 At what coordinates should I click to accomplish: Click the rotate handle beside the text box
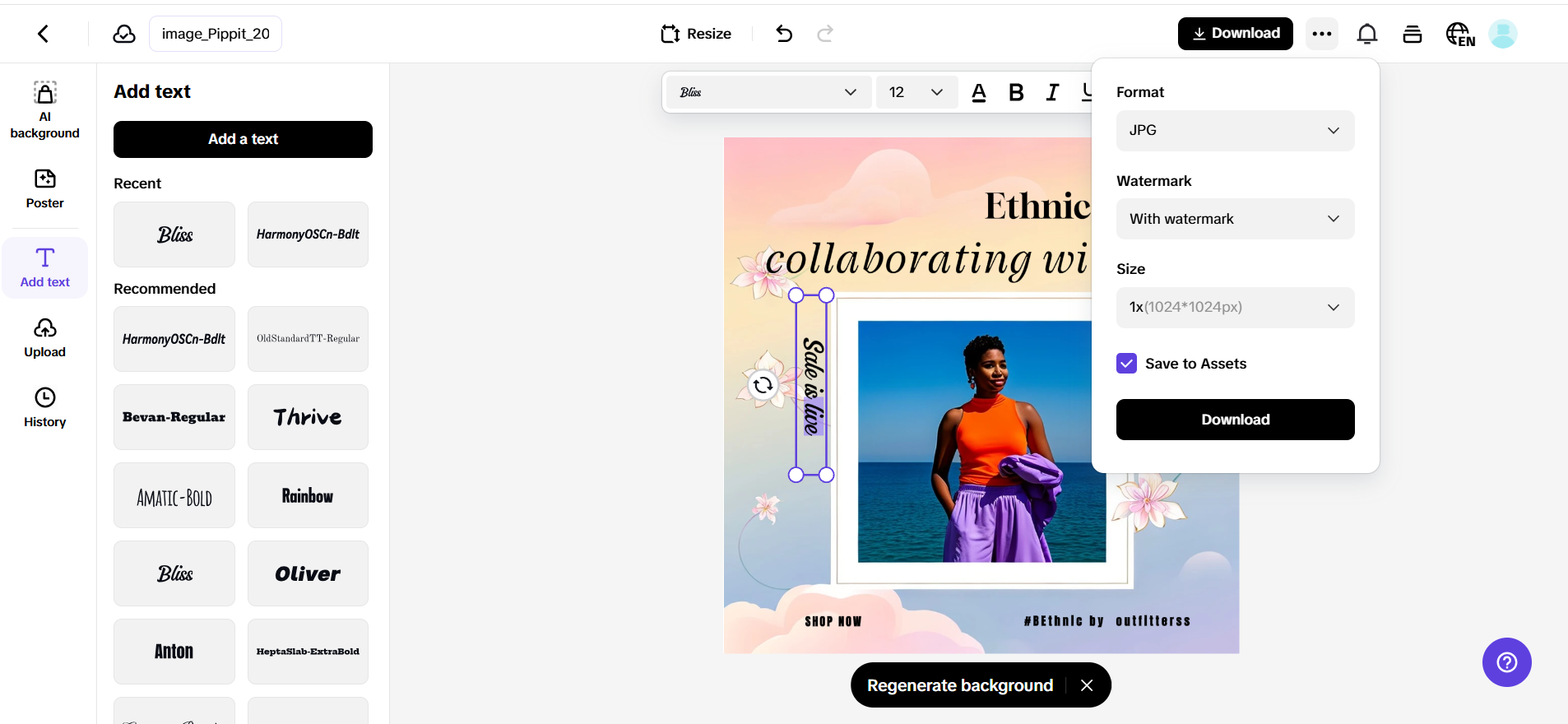coord(763,384)
